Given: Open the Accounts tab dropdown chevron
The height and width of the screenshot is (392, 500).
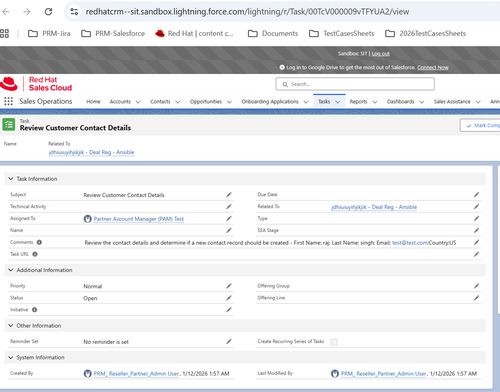Looking at the screenshot, I should click(138, 102).
